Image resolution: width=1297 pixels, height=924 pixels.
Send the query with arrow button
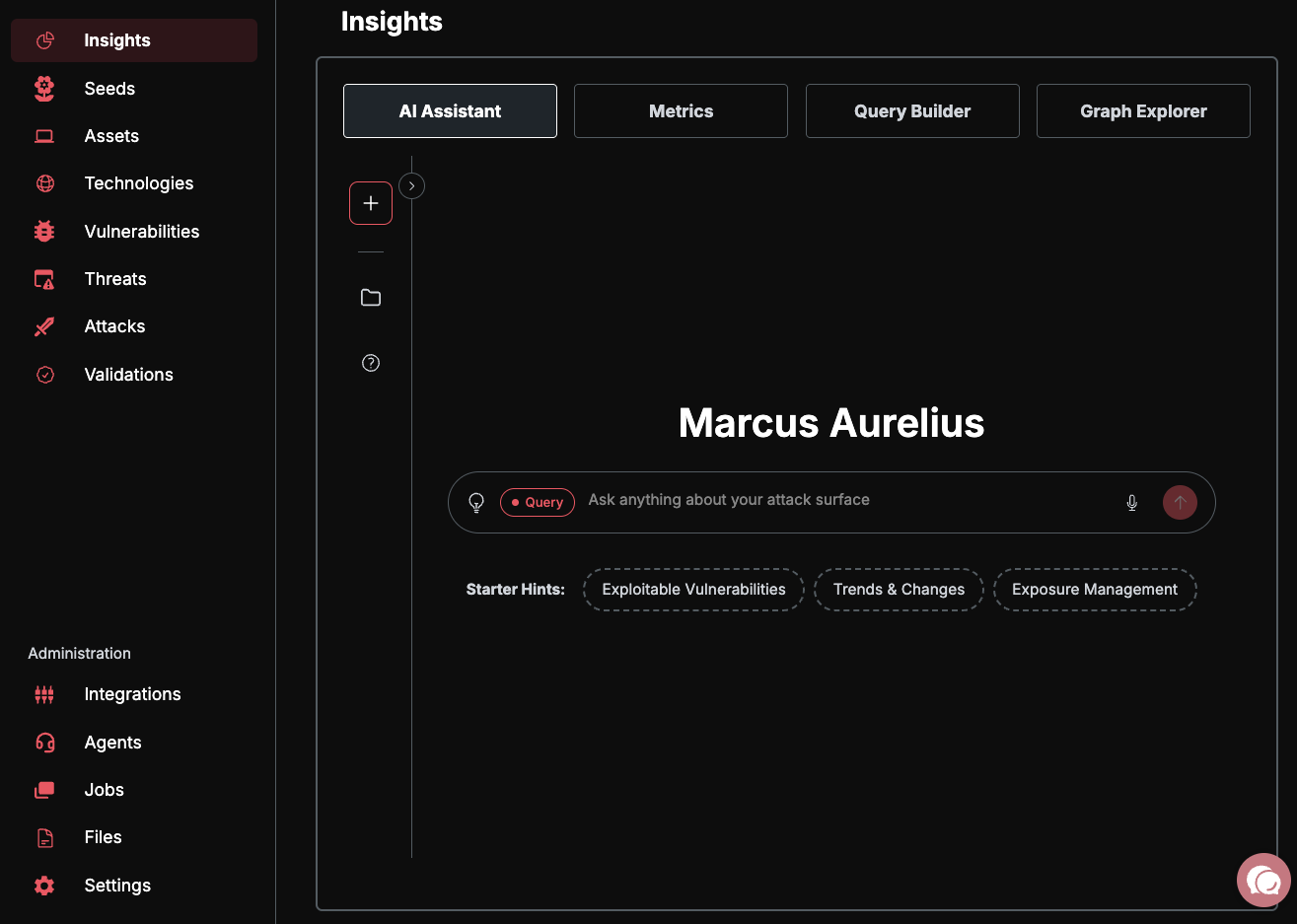(1180, 502)
